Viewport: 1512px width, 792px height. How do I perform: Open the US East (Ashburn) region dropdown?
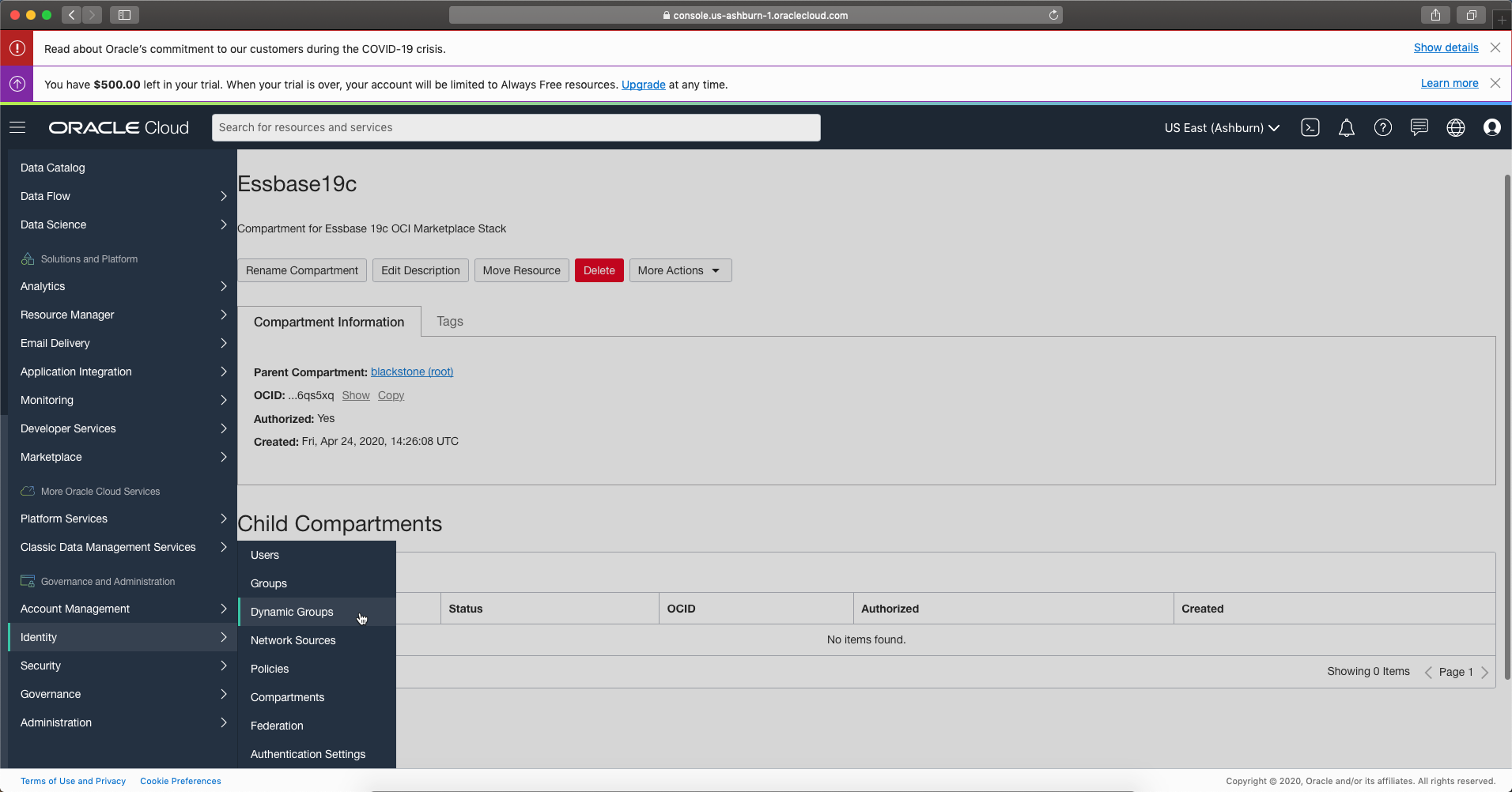1221,127
